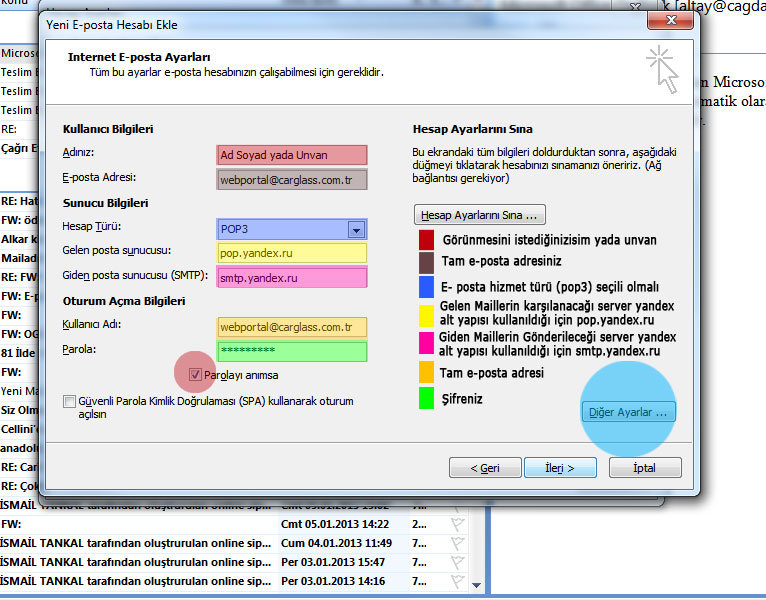The height and width of the screenshot is (600, 766).
Task: Enable the Güvenli Parola Kimlik Doğrulaması (SPA) checkbox
Action: (x=69, y=401)
